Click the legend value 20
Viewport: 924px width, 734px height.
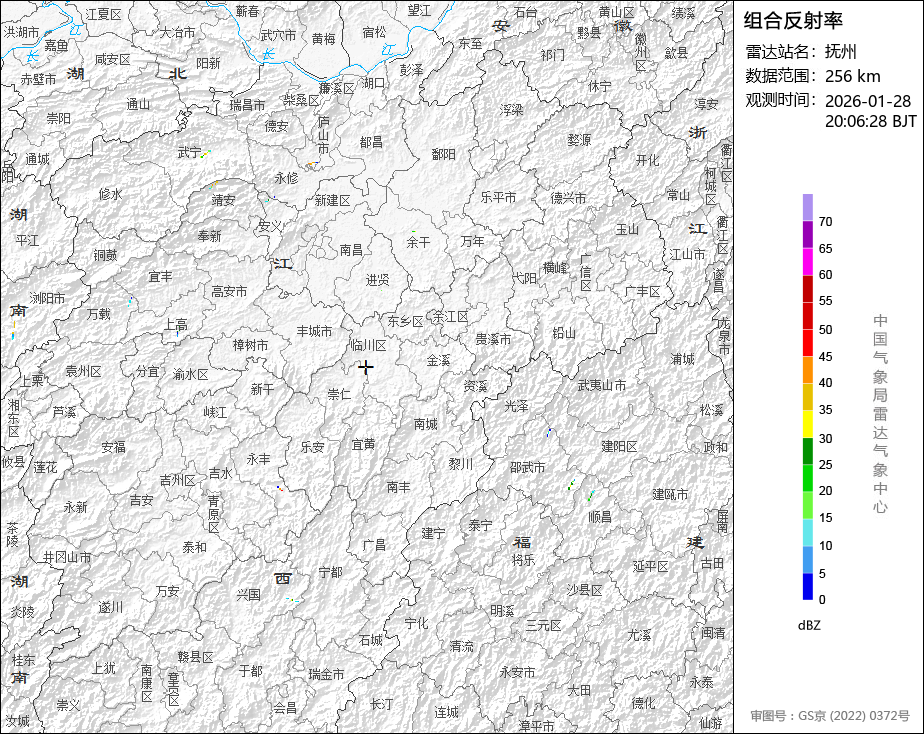[x=825, y=491]
